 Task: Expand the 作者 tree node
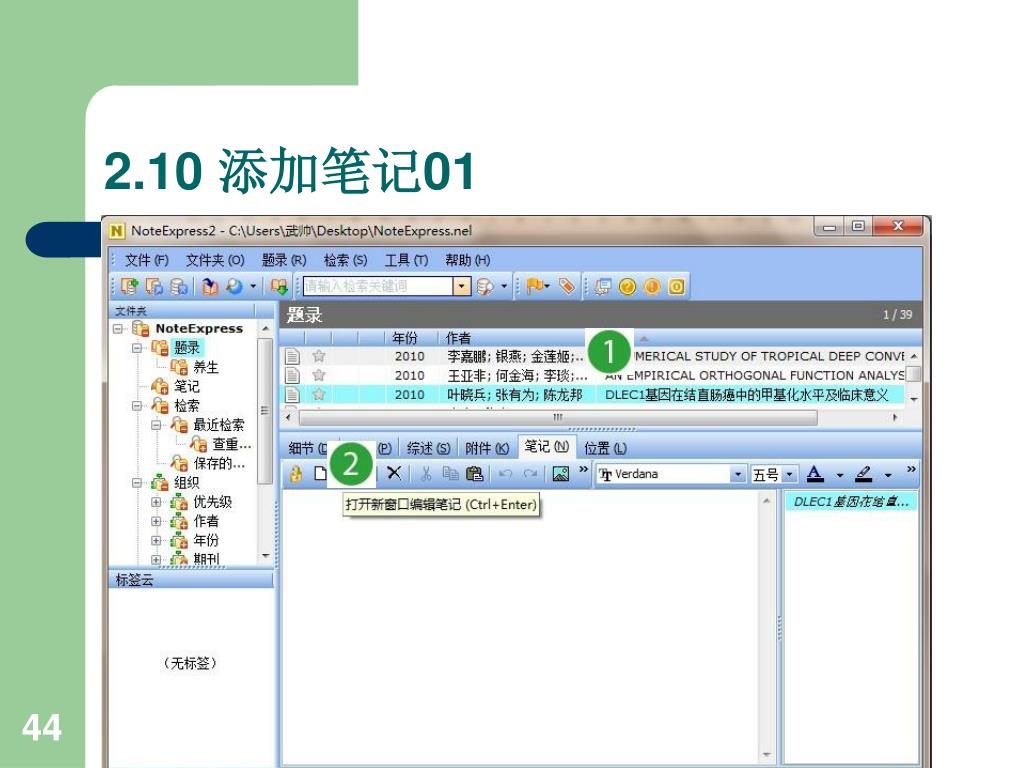156,521
